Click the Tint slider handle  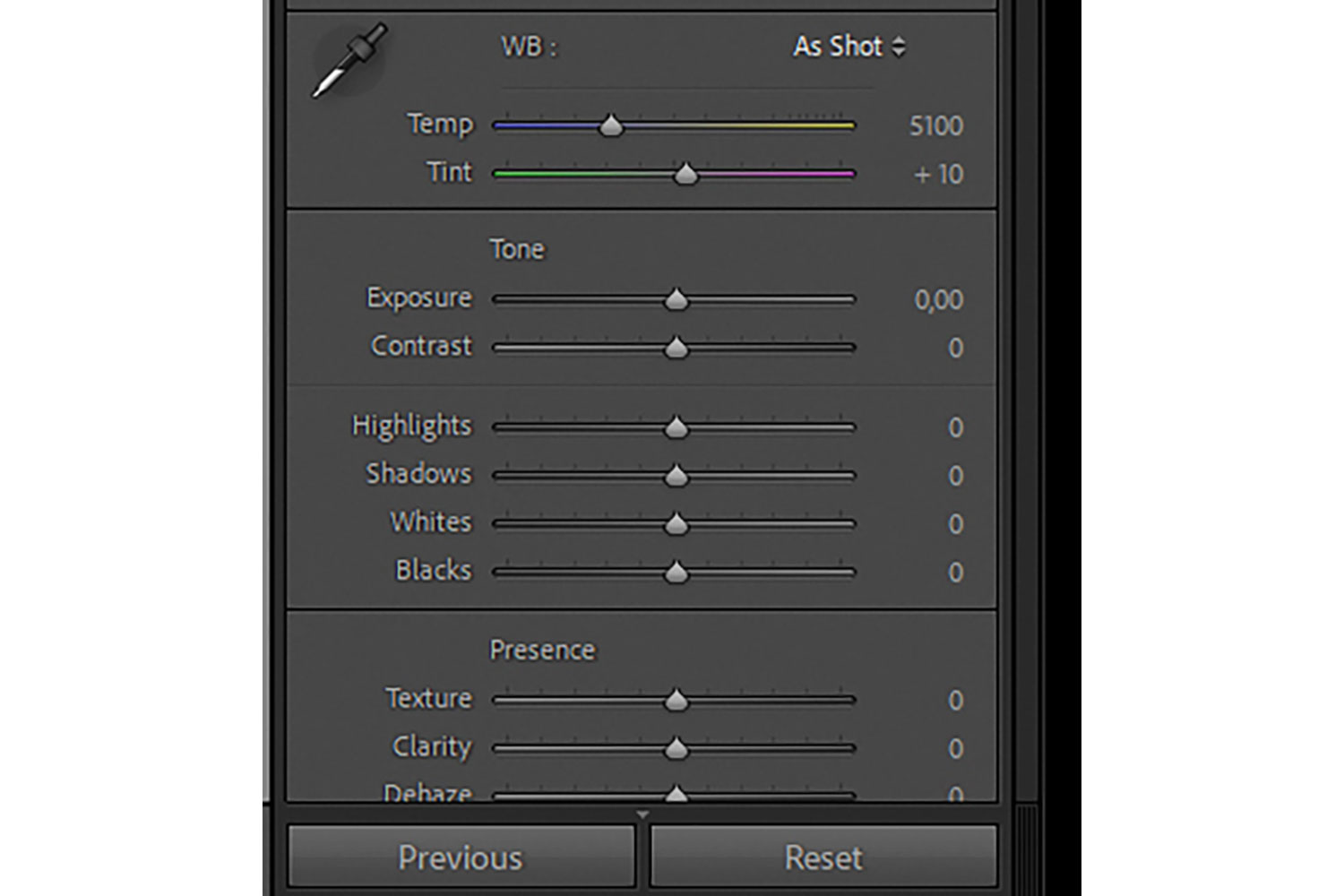pyautogui.click(x=685, y=174)
